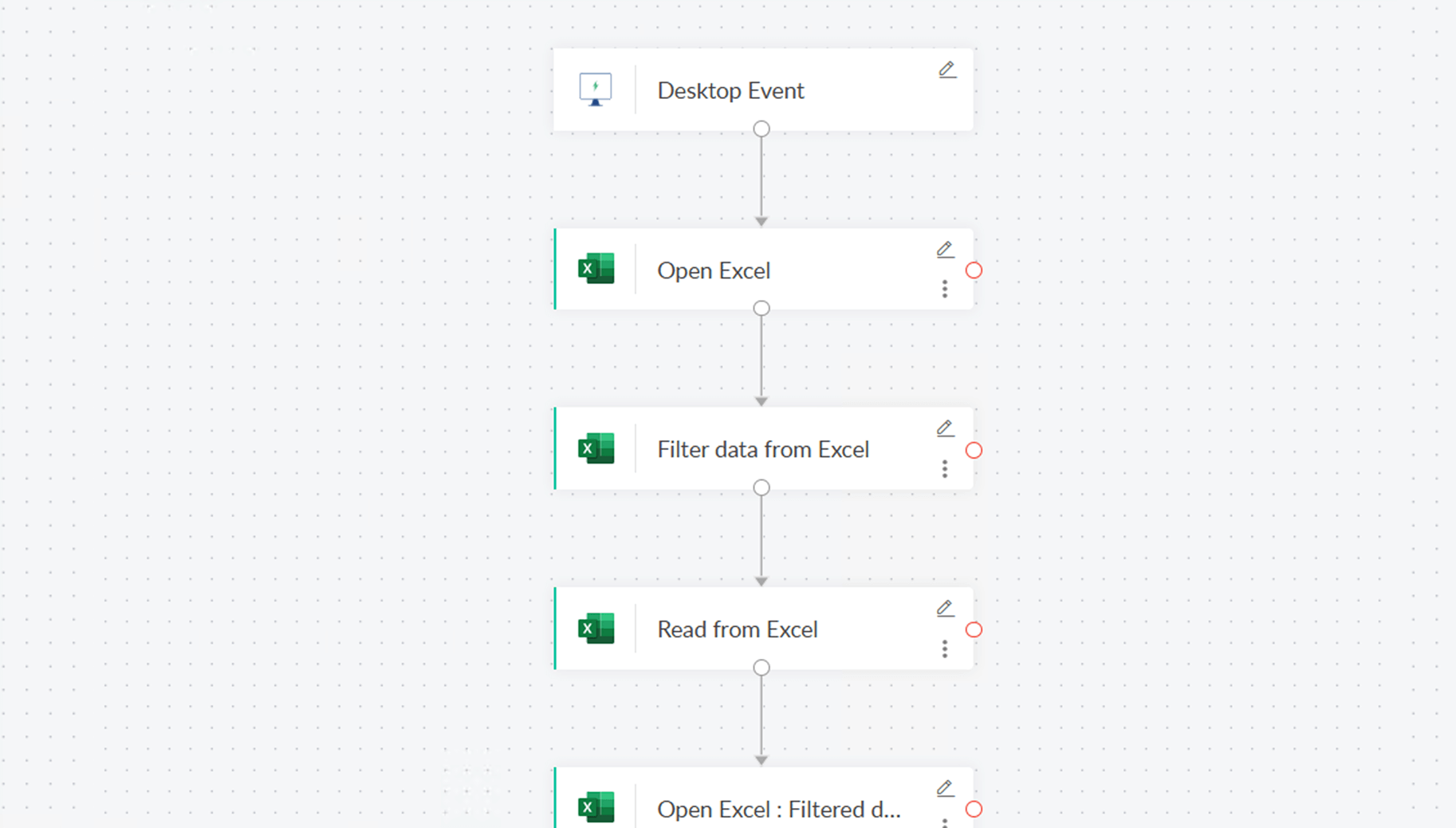
Task: Click the connector circle below Read from Excel
Action: coord(761,667)
